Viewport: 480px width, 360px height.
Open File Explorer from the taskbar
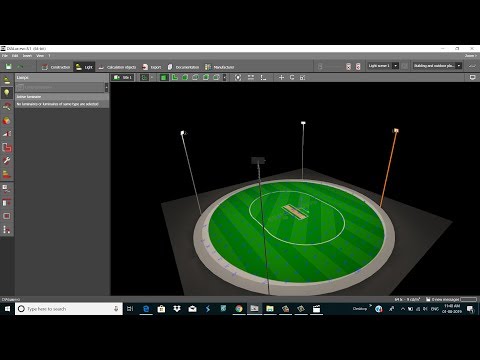click(x=270, y=309)
